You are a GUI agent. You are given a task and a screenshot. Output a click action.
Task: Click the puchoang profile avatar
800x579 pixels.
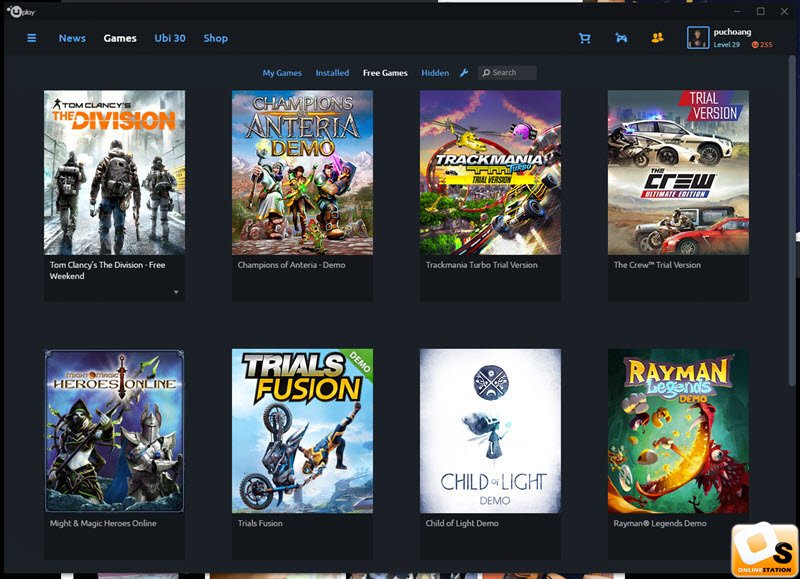tap(698, 38)
